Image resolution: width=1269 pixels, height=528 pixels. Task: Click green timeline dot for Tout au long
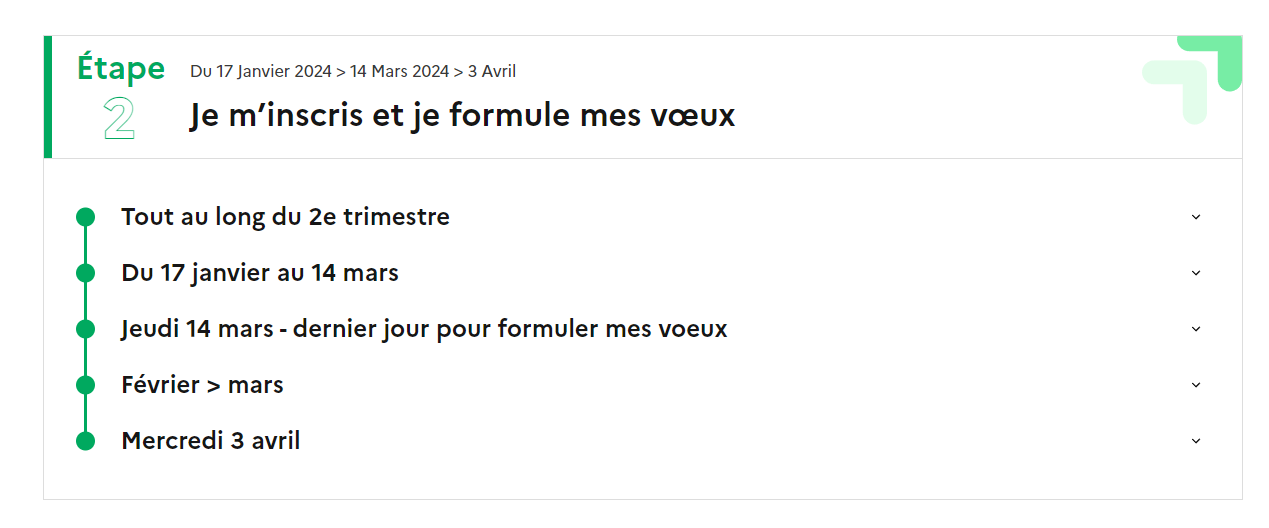tap(85, 217)
